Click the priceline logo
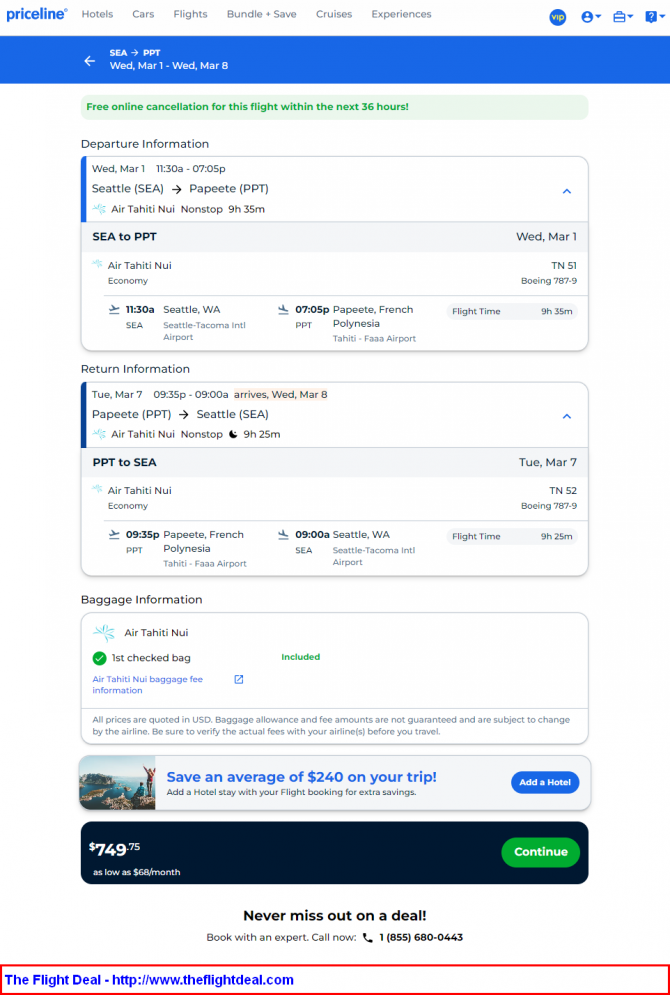The width and height of the screenshot is (670, 995). (37, 14)
